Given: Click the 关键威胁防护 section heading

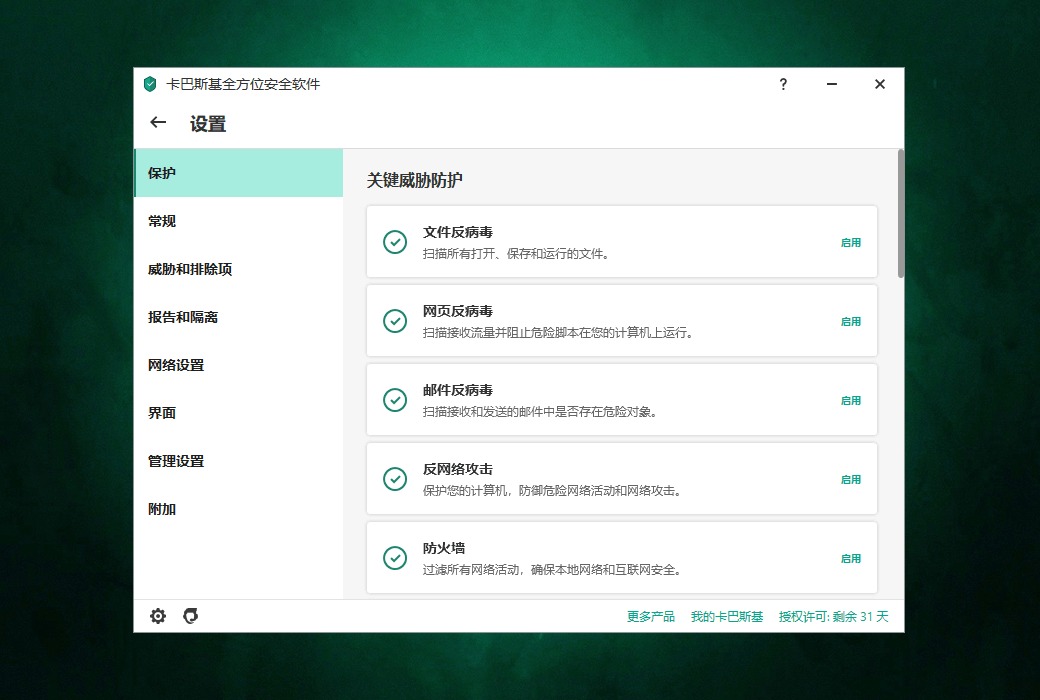Looking at the screenshot, I should coord(415,180).
